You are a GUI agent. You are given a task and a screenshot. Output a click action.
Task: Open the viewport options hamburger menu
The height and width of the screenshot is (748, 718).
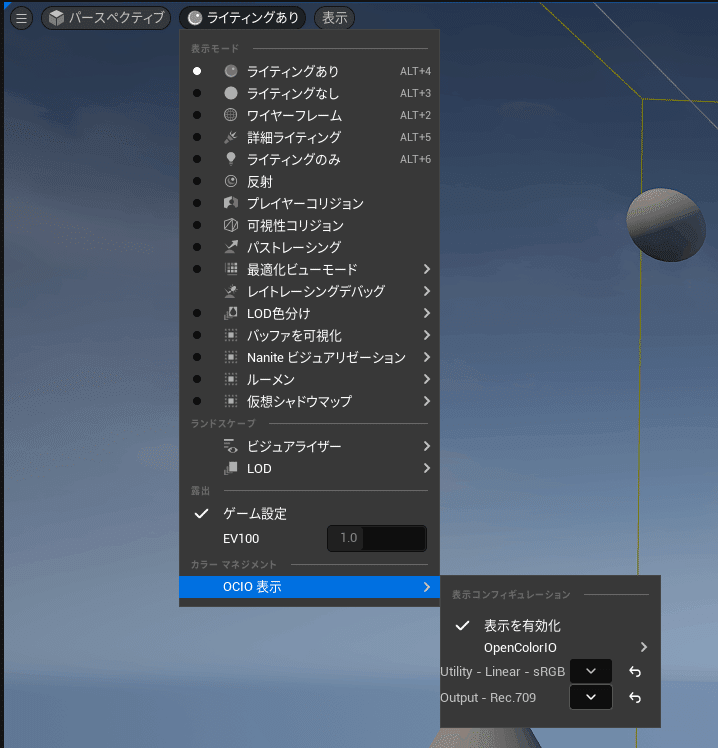point(21,18)
